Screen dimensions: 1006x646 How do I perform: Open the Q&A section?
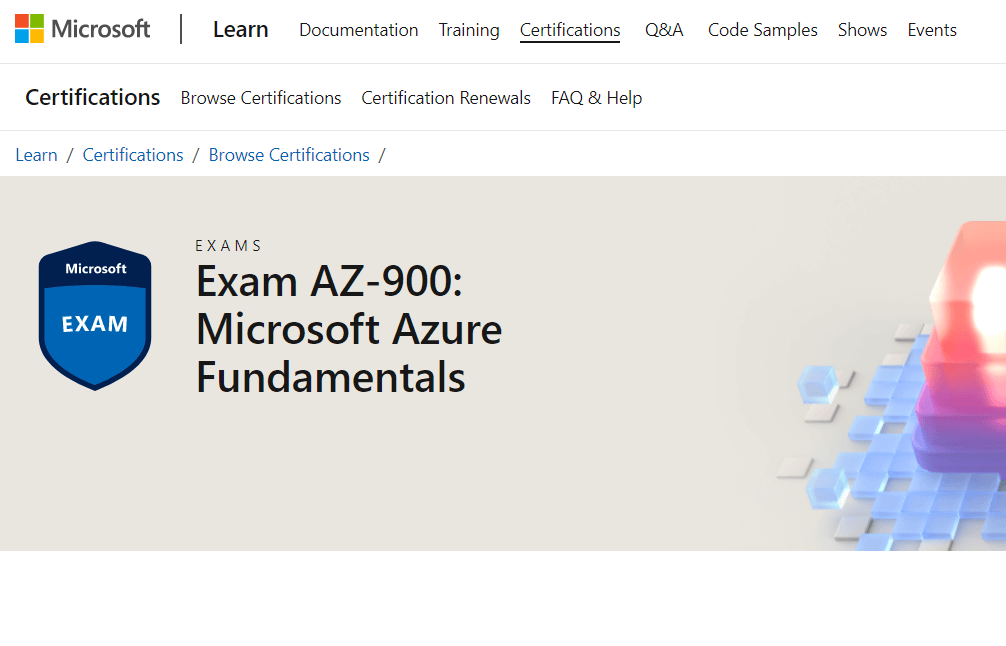tap(663, 30)
